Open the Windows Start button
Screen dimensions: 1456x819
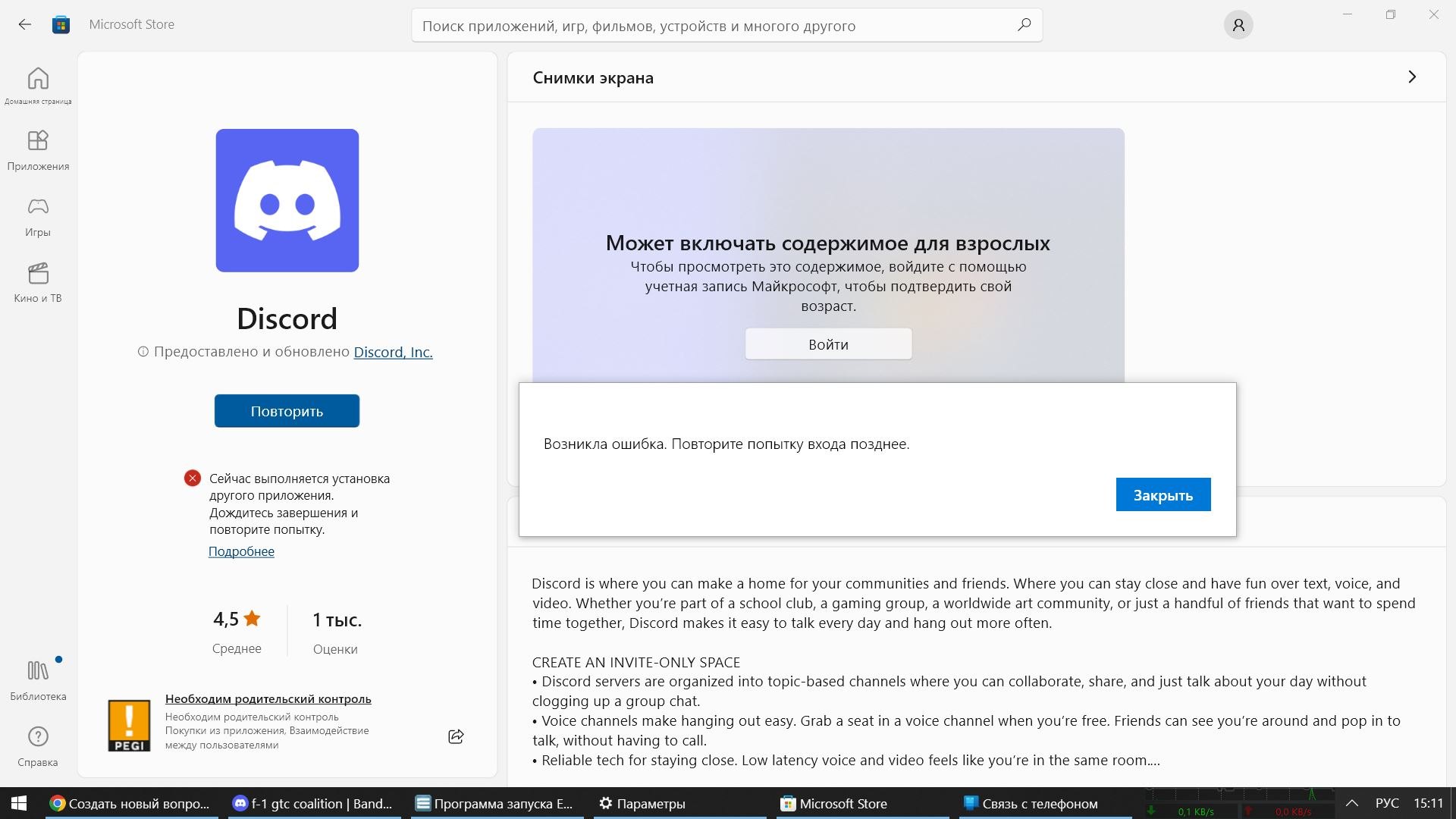click(x=19, y=803)
